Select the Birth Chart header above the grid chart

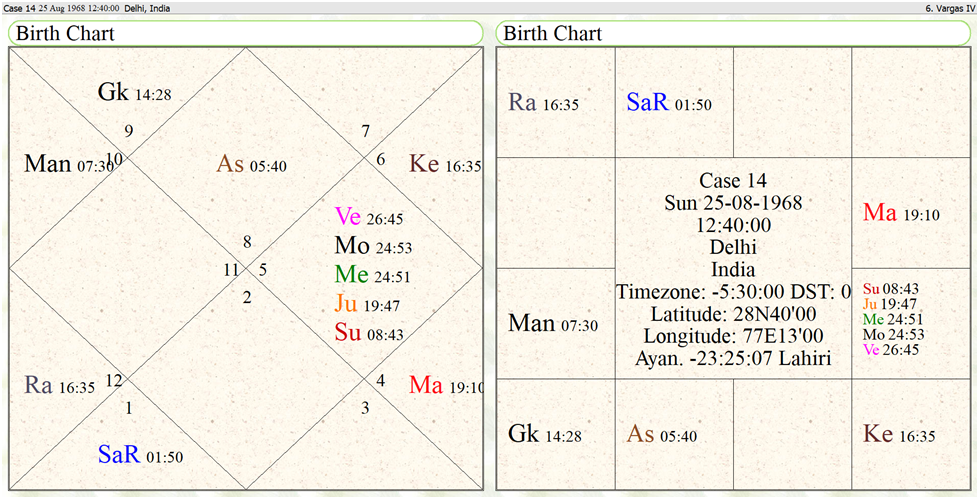point(733,33)
